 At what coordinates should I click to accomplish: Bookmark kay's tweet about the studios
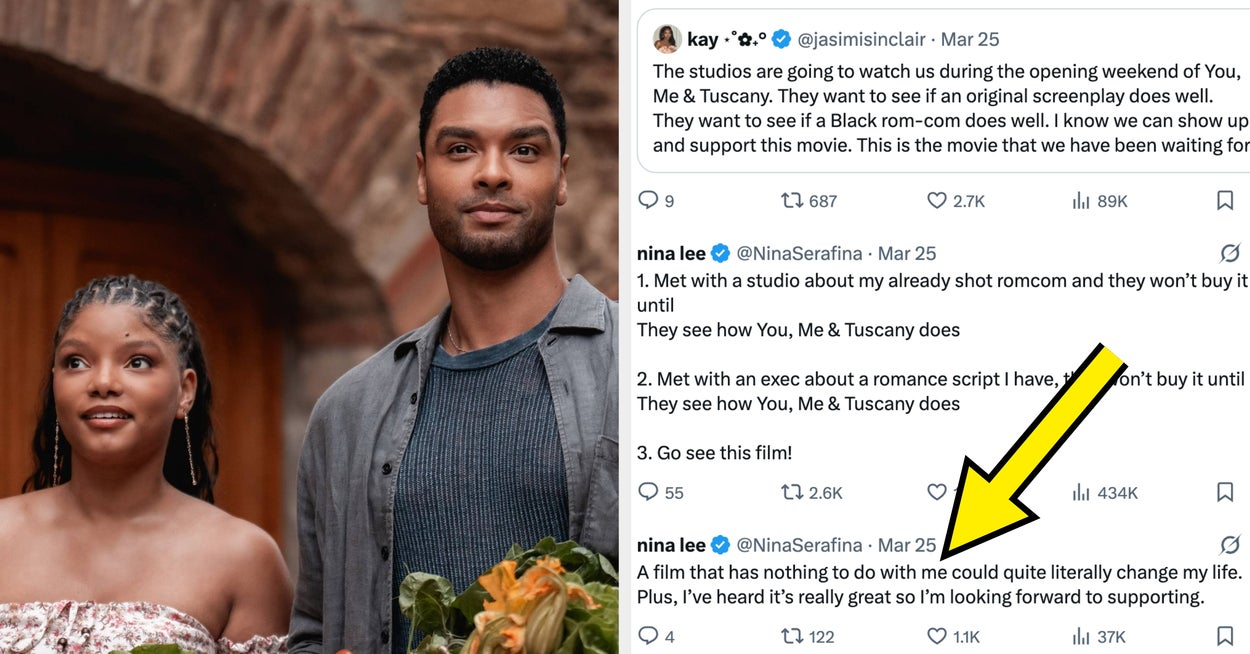(x=1225, y=201)
